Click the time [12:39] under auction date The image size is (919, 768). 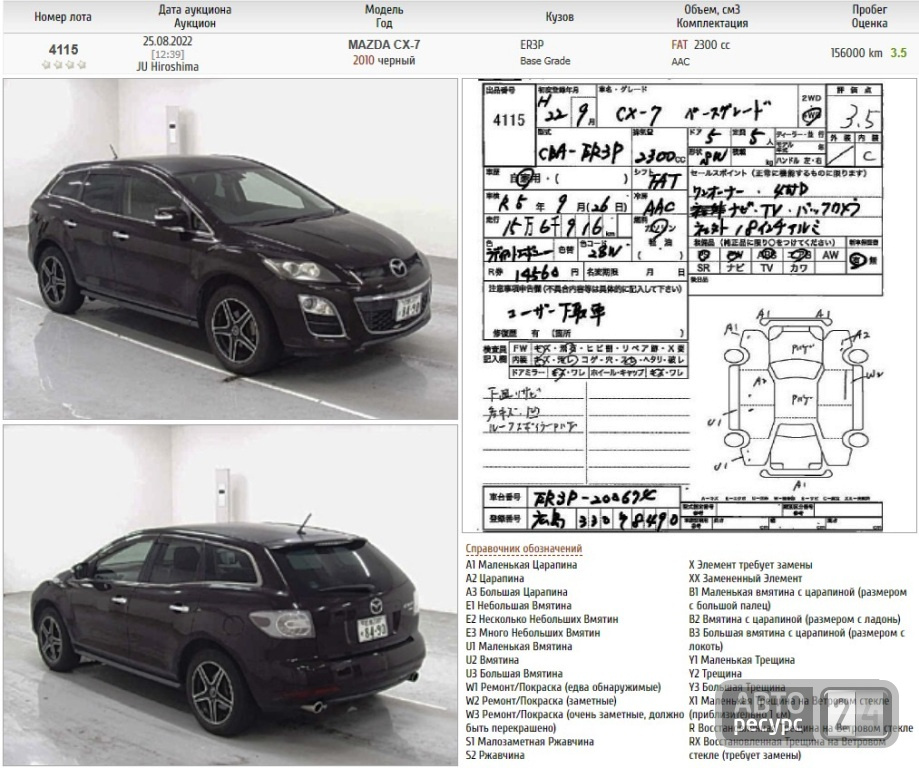tap(168, 55)
